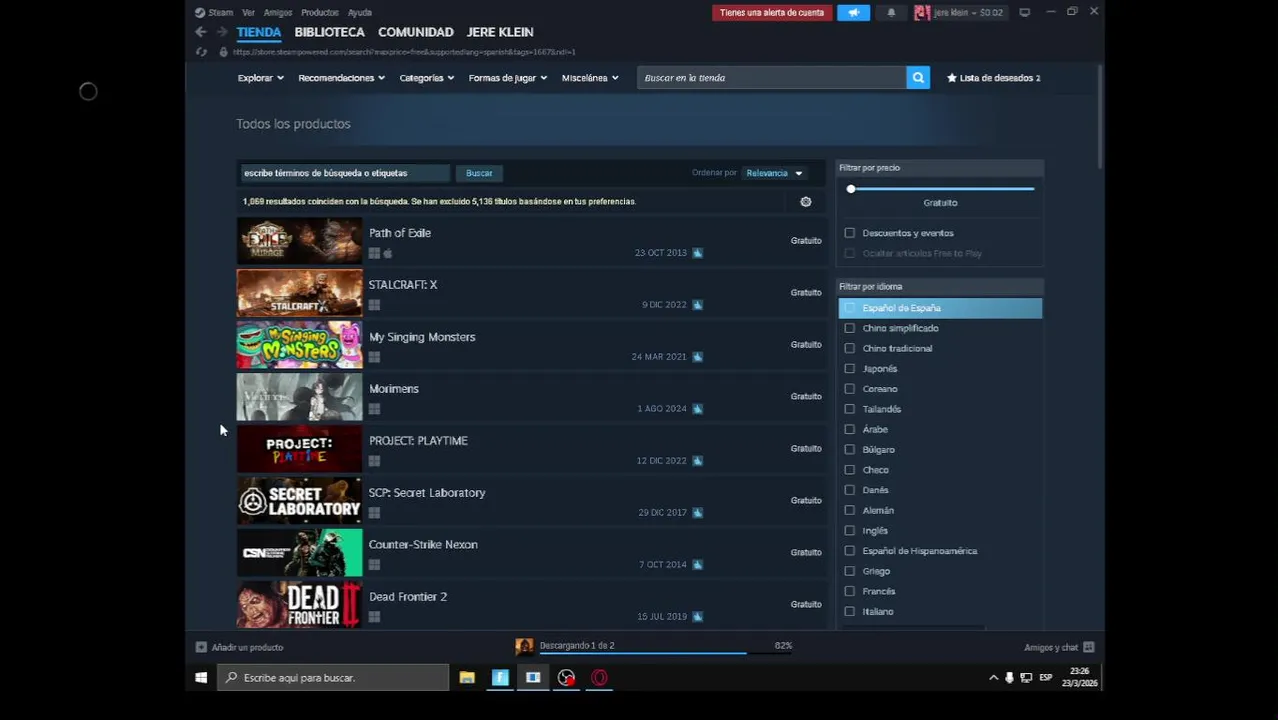The height and width of the screenshot is (720, 1278).
Task: Click the wishlist star icon
Action: pyautogui.click(x=952, y=78)
